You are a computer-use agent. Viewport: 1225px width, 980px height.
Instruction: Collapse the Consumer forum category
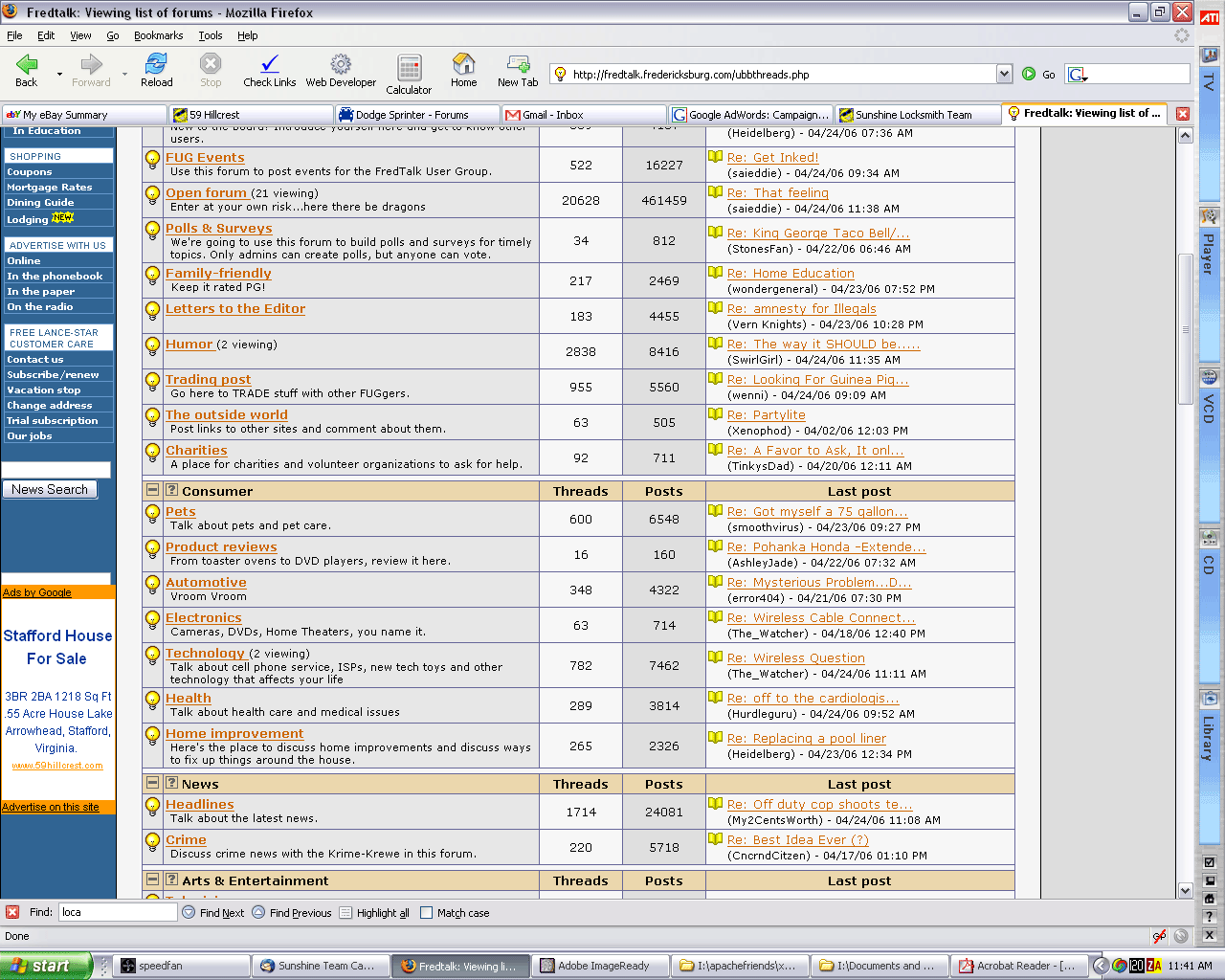pos(152,490)
